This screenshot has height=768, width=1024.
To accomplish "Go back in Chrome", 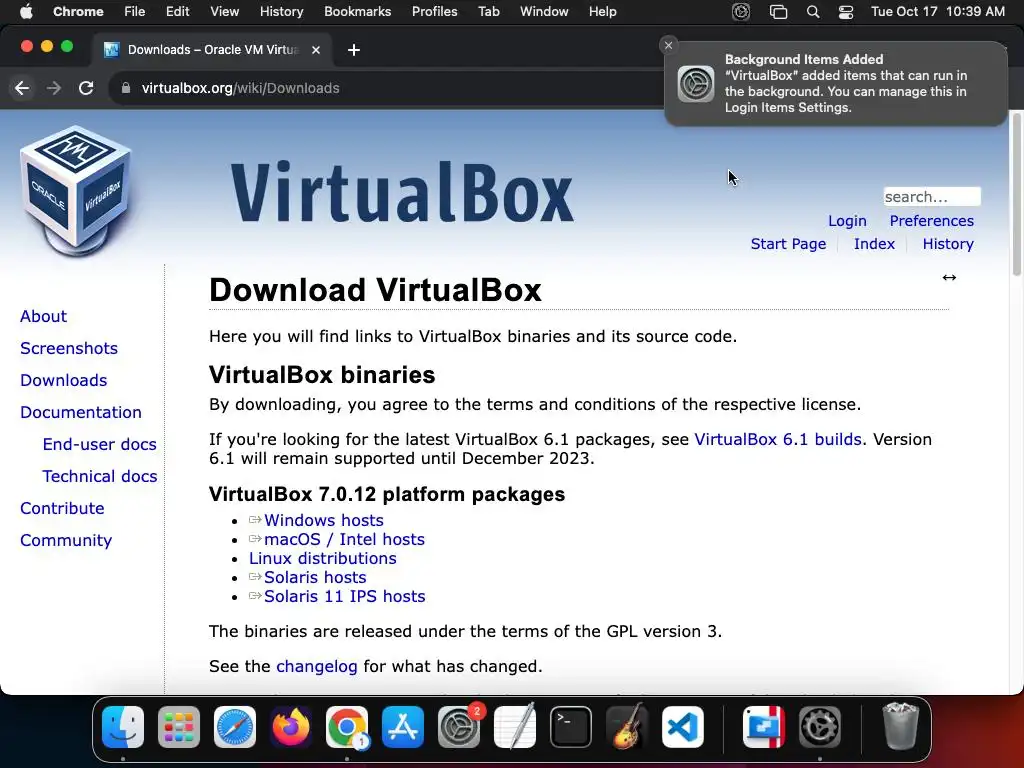I will tap(22, 88).
